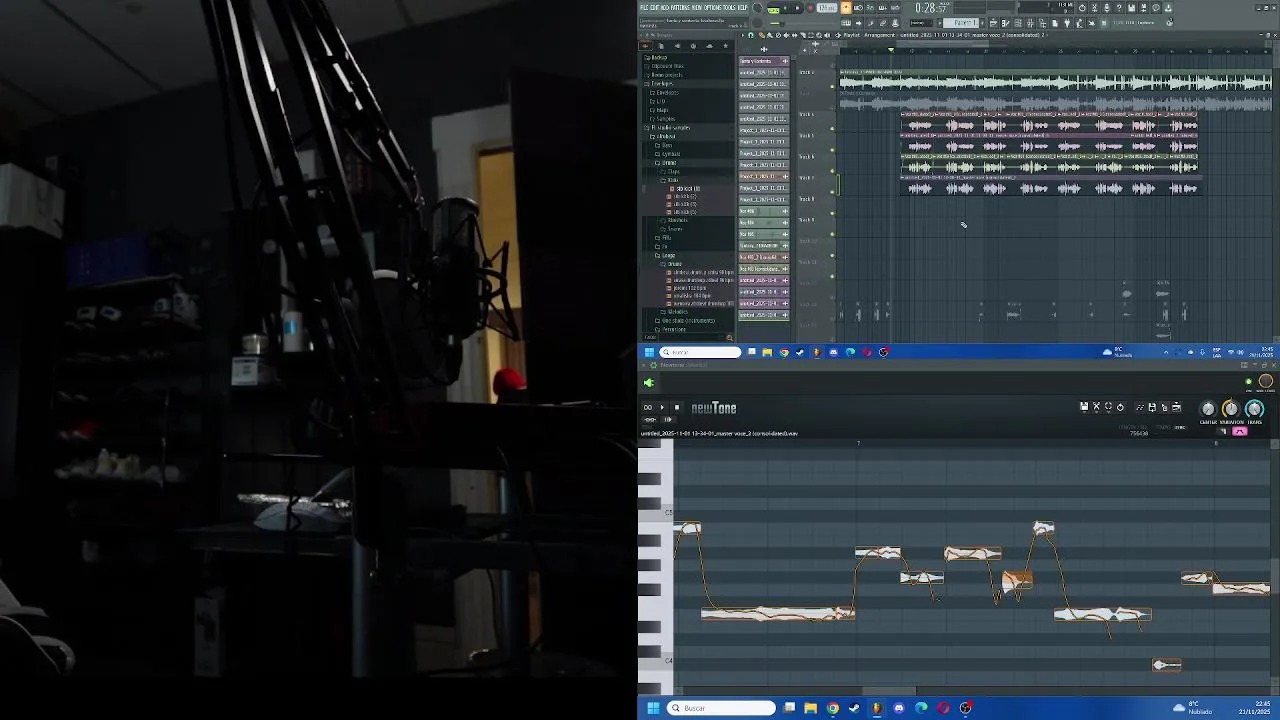Image resolution: width=1280 pixels, height=720 pixels.
Task: Open the TOOLS menu in FL Studio
Action: pos(729,8)
